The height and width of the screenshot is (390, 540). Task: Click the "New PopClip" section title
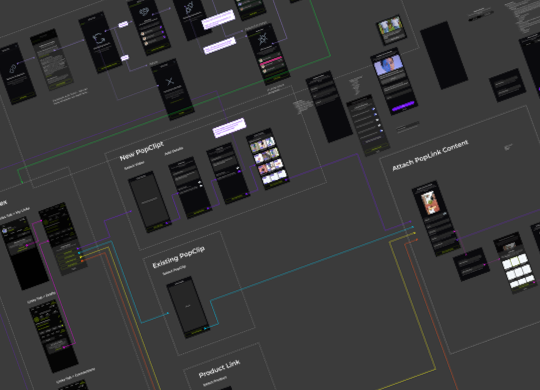pyautogui.click(x=142, y=151)
